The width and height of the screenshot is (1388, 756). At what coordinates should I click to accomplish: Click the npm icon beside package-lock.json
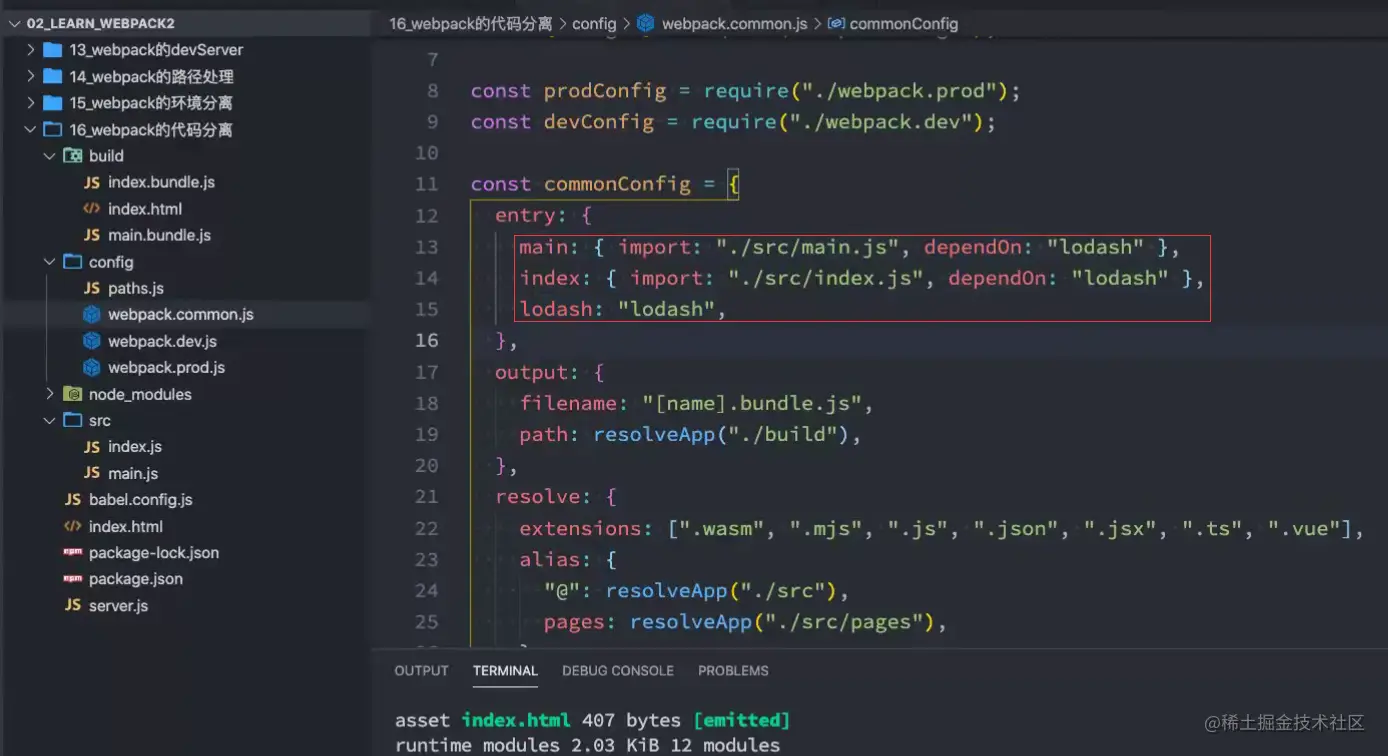(72, 552)
